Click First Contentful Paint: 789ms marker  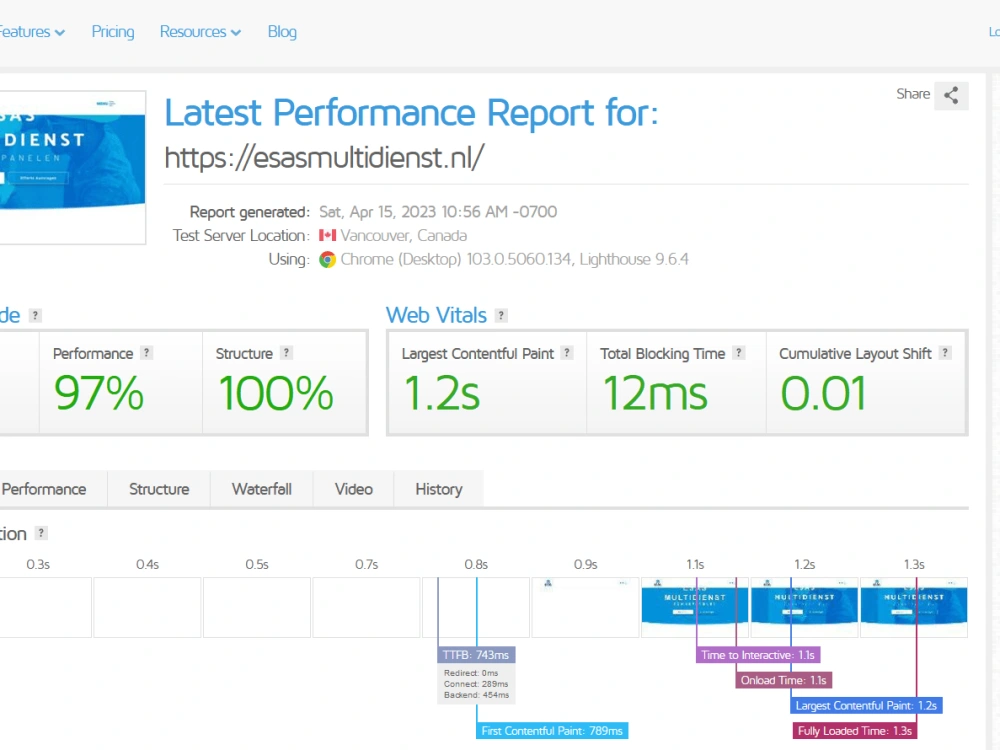(552, 731)
